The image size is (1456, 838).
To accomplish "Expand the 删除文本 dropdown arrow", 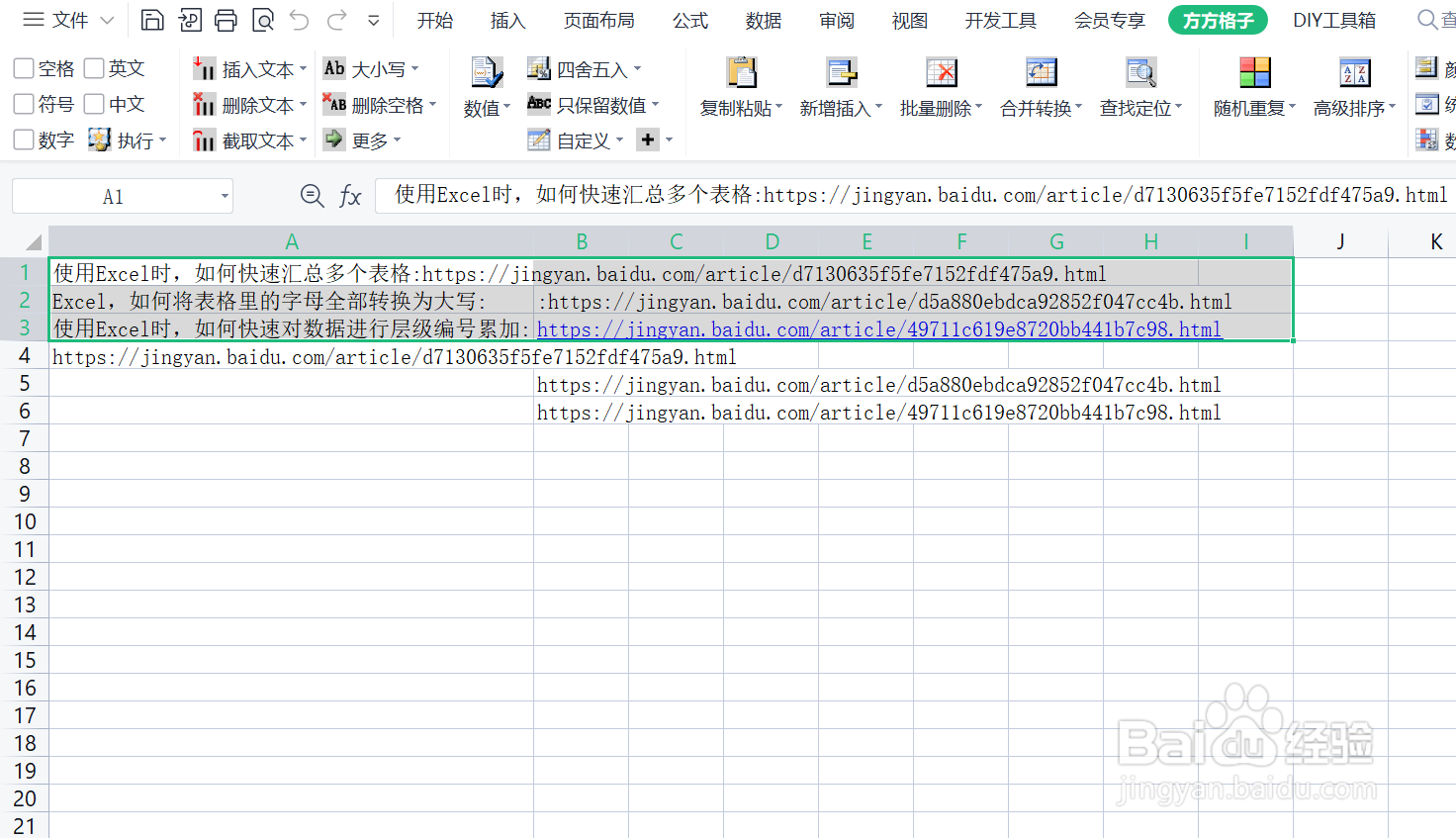I will (303, 104).
